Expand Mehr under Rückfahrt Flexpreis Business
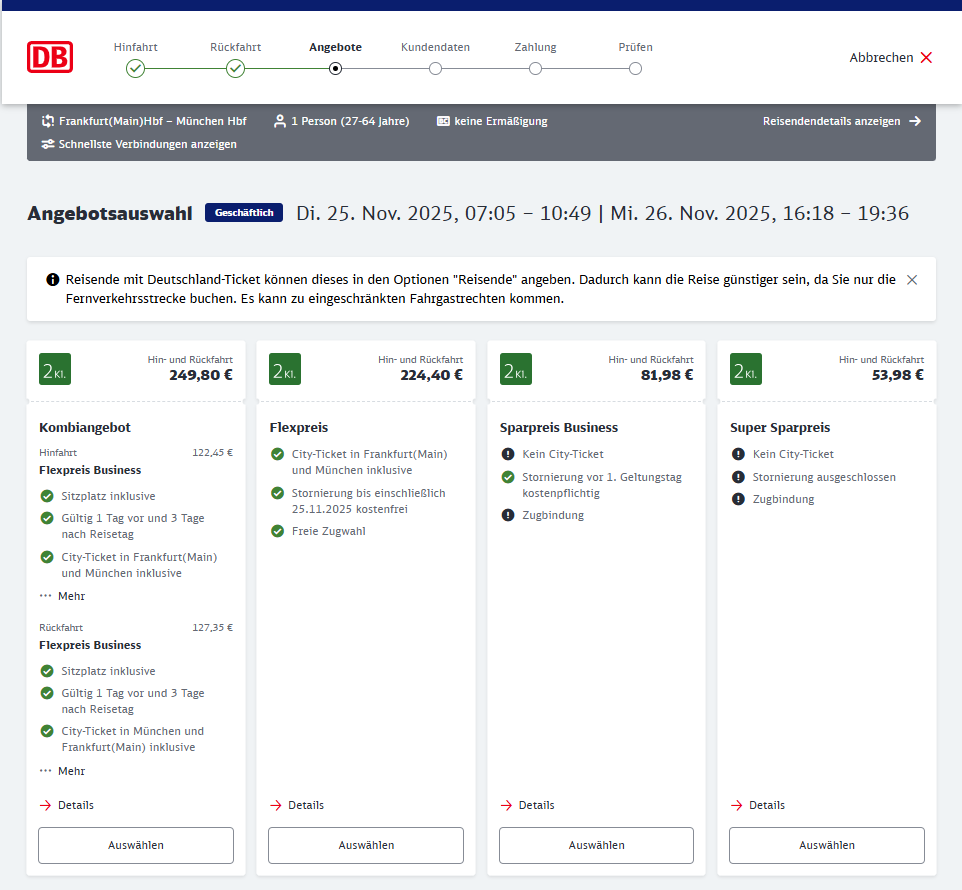This screenshot has height=890, width=962. tap(62, 771)
